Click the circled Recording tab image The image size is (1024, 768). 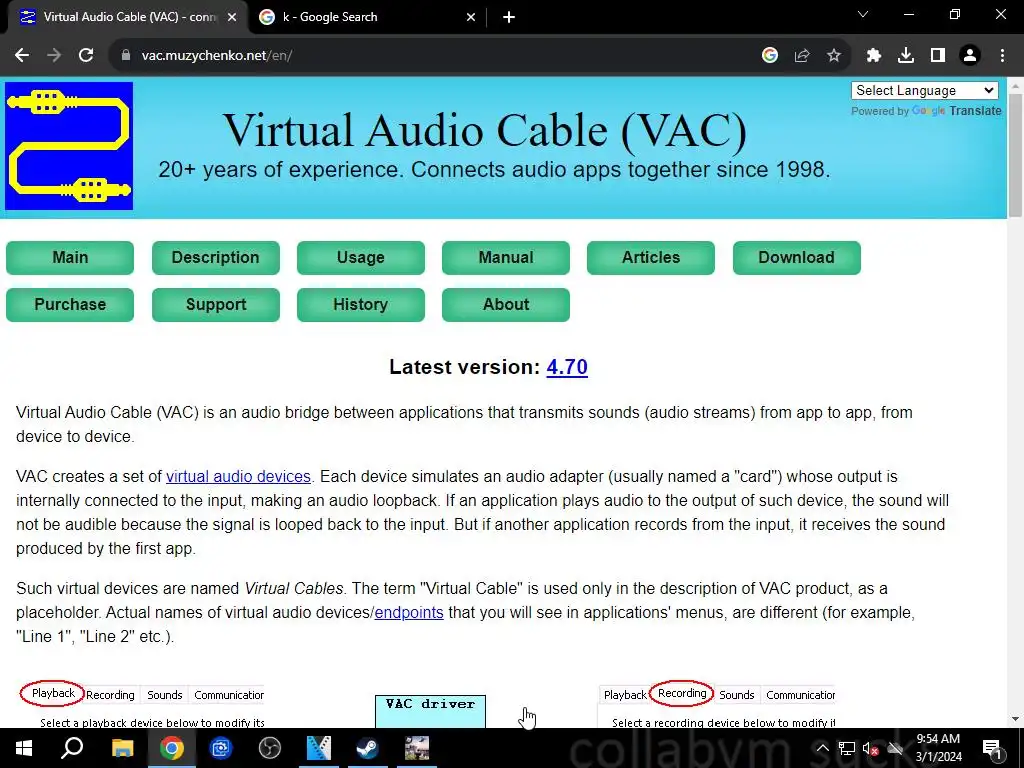[682, 694]
